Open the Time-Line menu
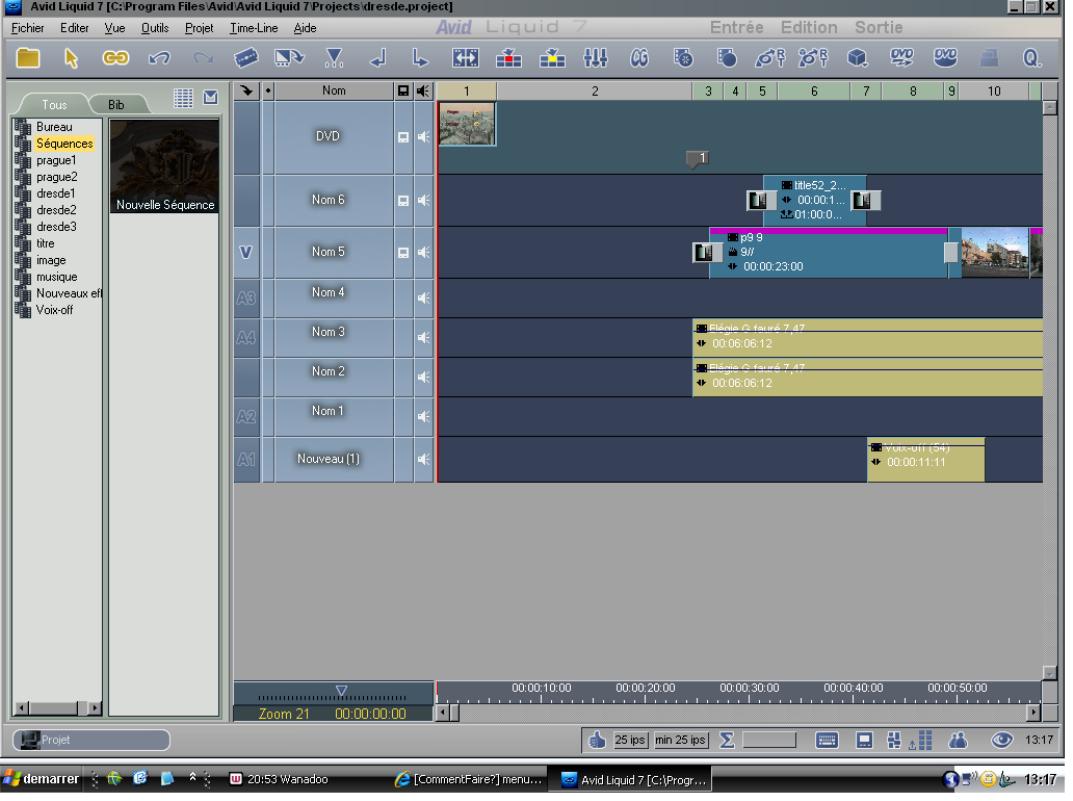 254,28
